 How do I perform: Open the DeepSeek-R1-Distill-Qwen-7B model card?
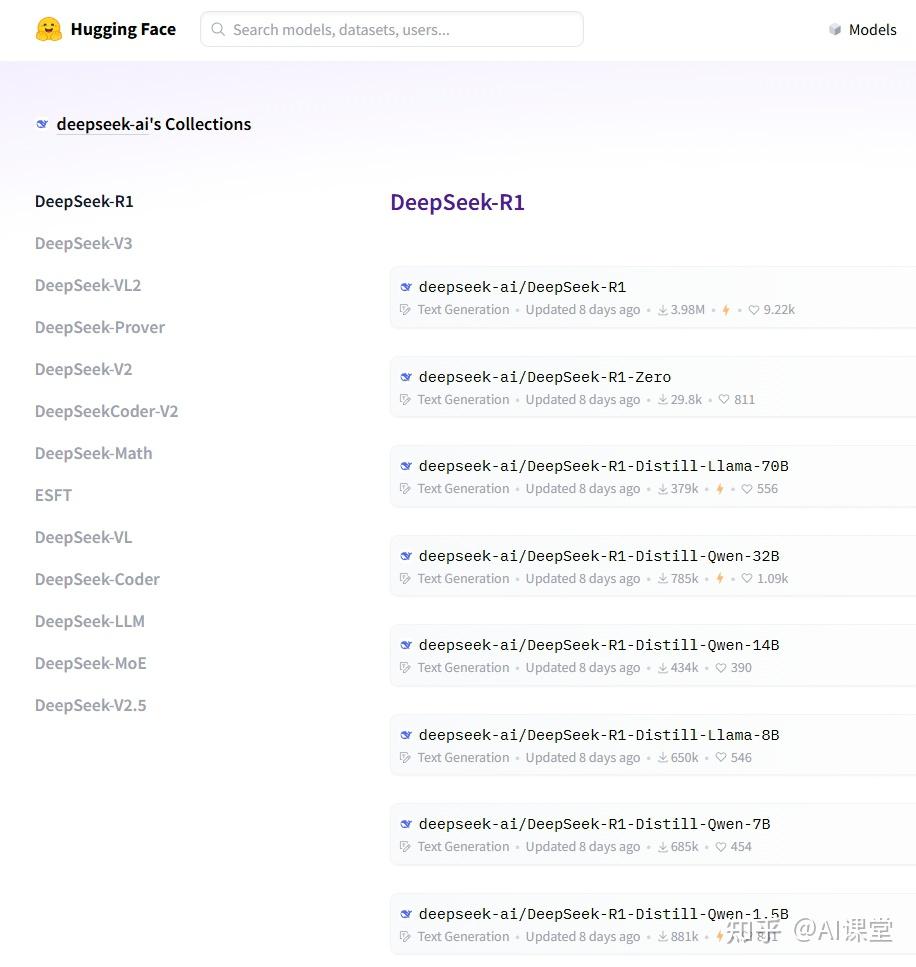coord(594,824)
